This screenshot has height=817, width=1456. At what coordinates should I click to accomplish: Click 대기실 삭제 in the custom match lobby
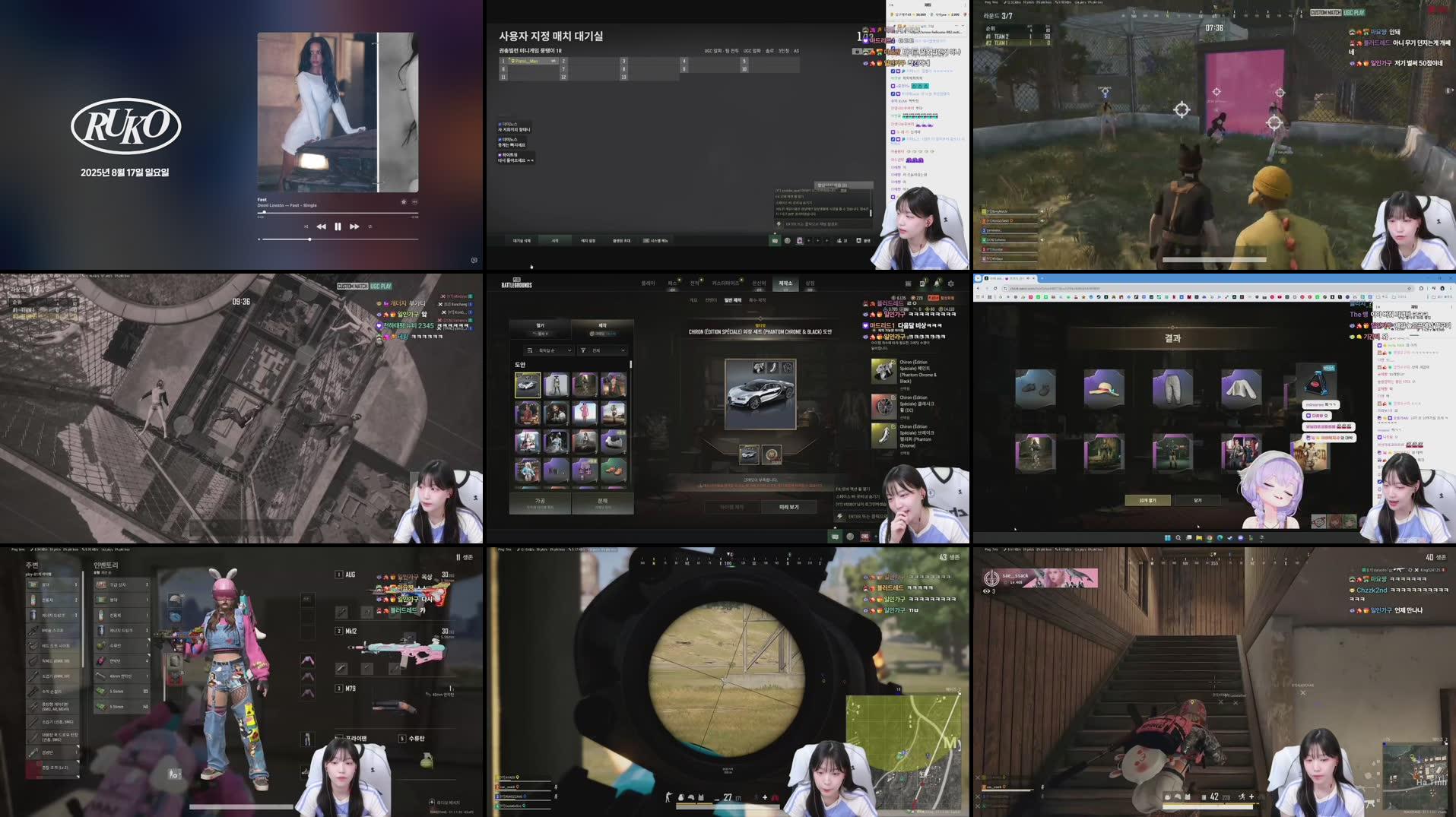[522, 241]
